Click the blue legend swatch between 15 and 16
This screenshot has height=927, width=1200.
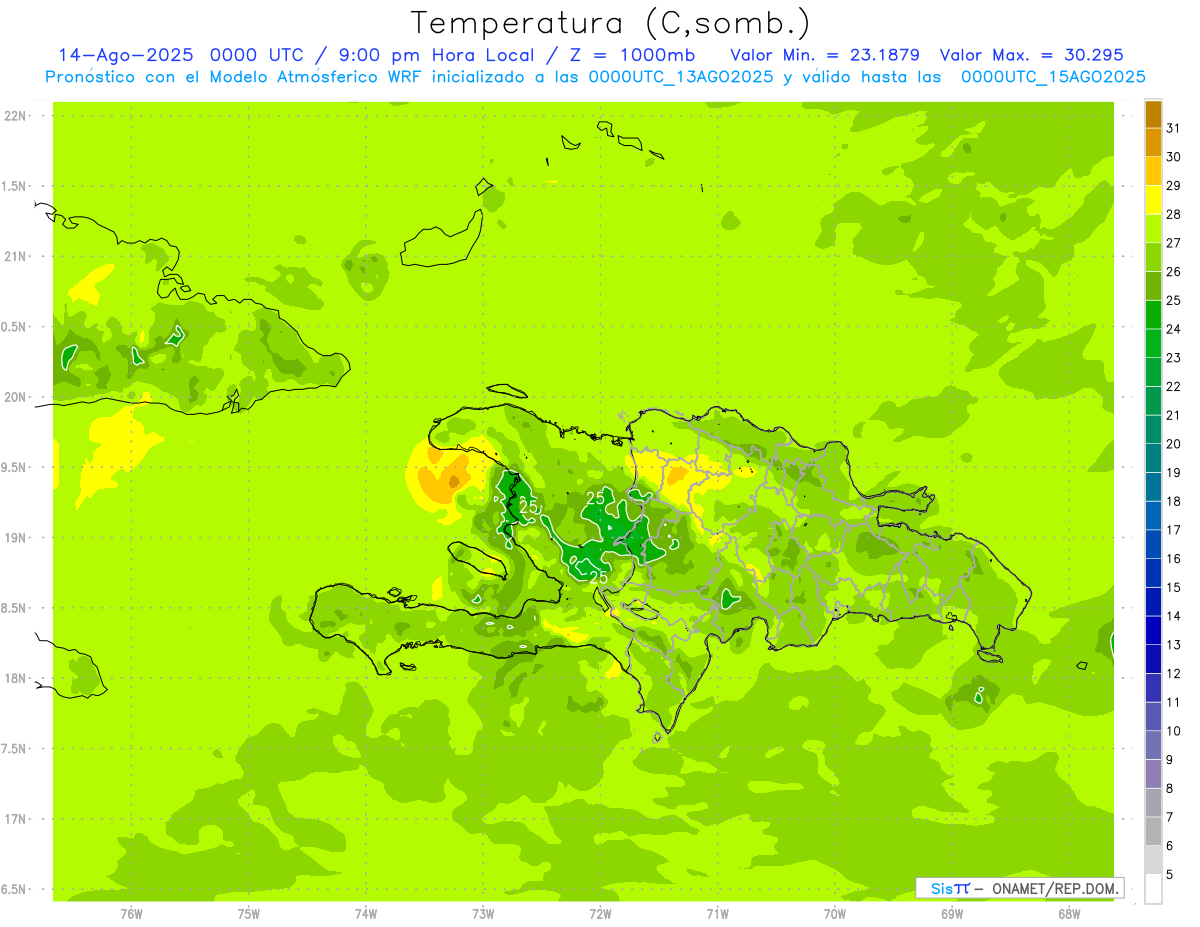tap(1153, 573)
